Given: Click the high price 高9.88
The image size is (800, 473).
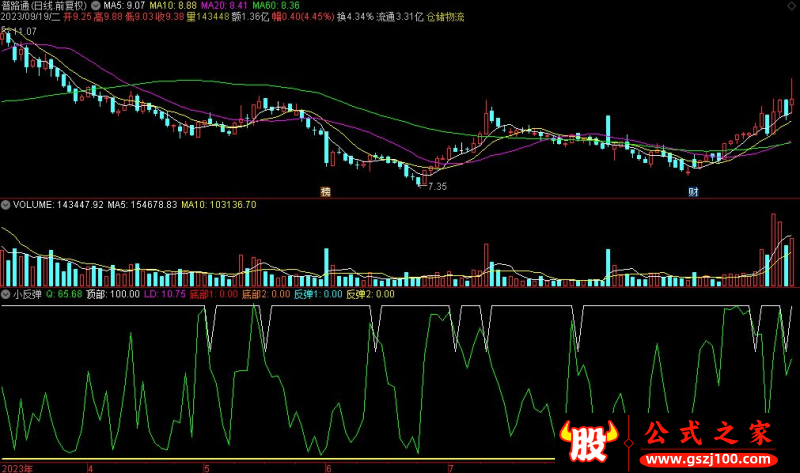Looking at the screenshot, I should (108, 17).
